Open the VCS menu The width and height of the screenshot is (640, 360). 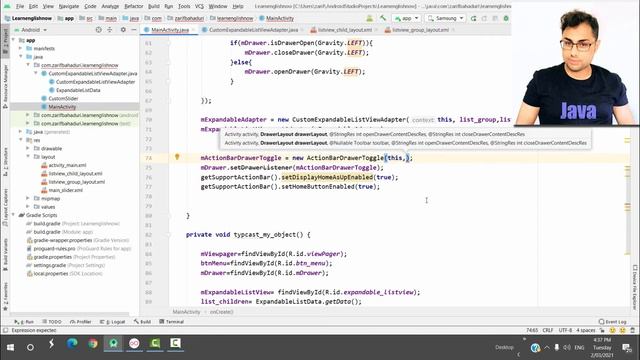[199, 6]
